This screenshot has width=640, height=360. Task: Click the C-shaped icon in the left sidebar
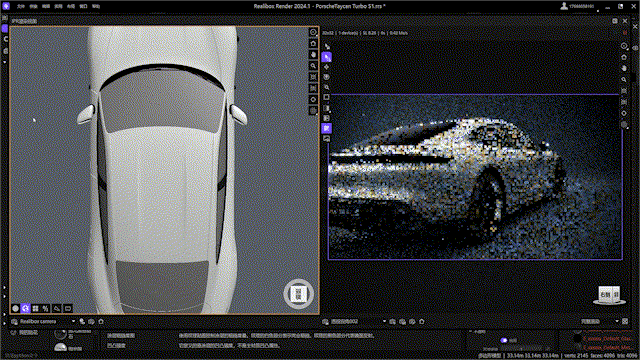(x=5, y=39)
